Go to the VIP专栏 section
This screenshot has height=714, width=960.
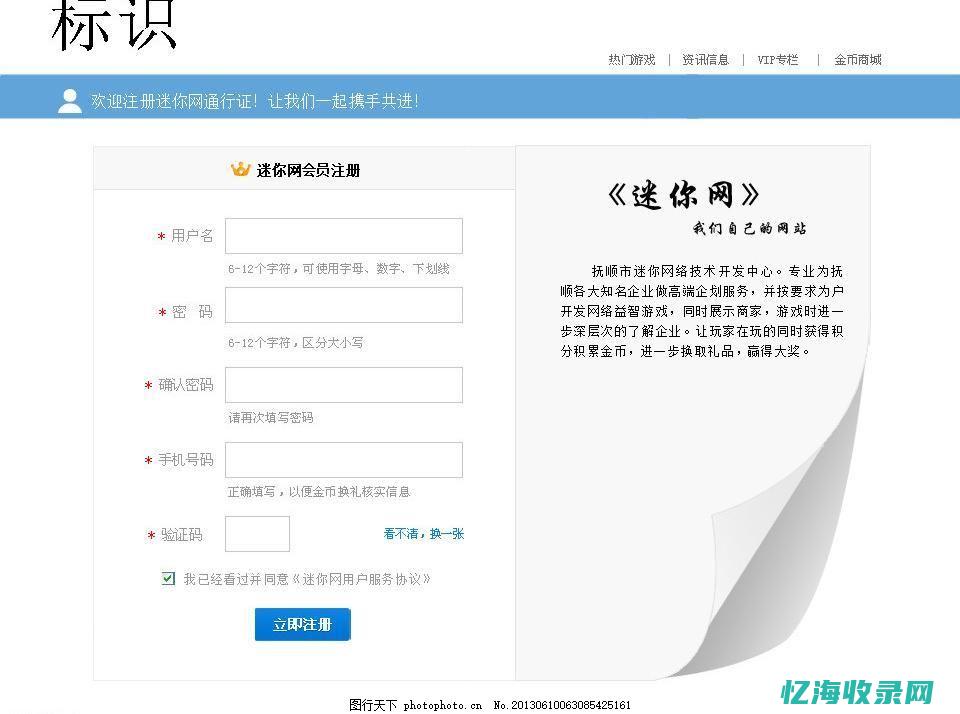pyautogui.click(x=777, y=59)
